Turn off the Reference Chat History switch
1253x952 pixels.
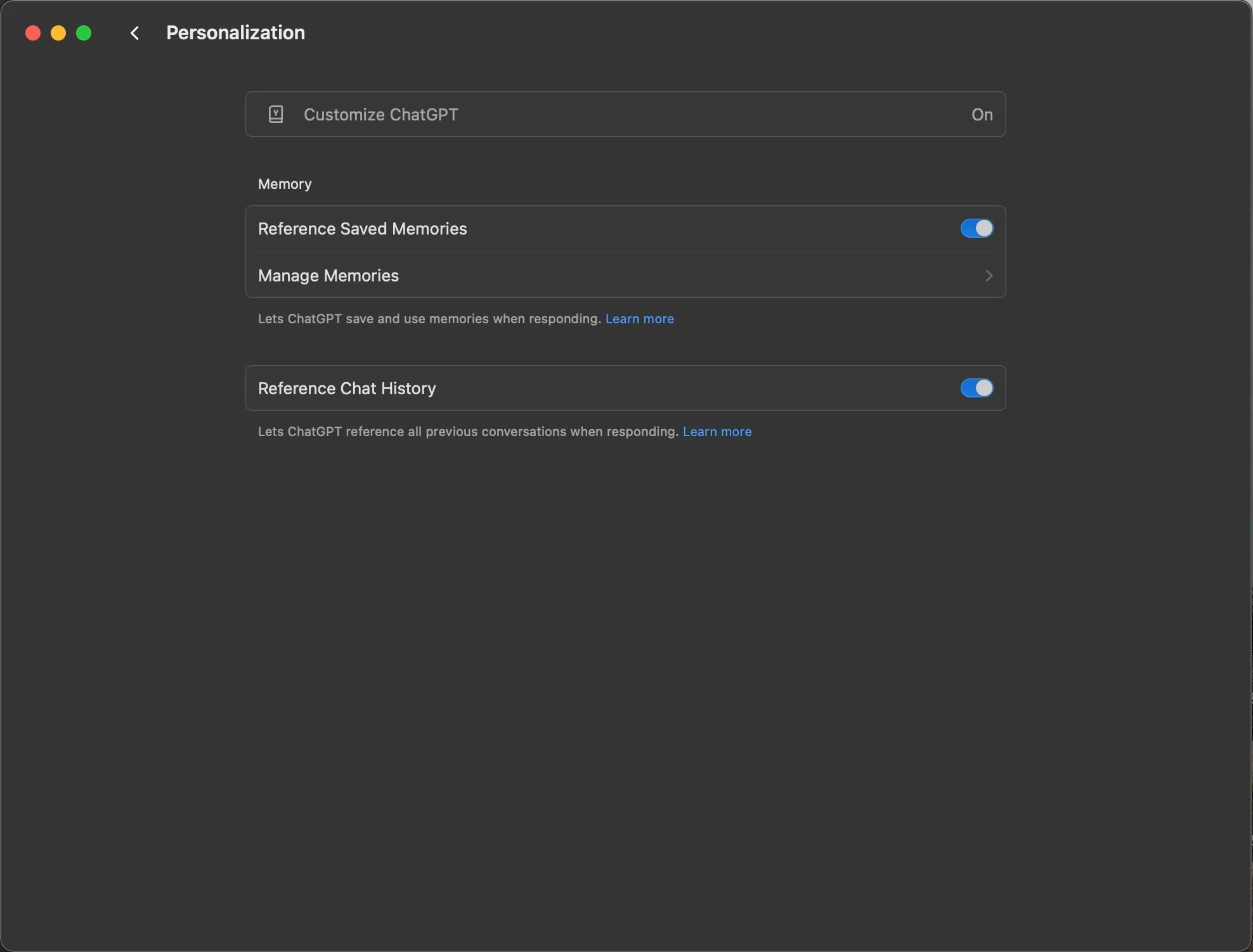click(x=977, y=388)
